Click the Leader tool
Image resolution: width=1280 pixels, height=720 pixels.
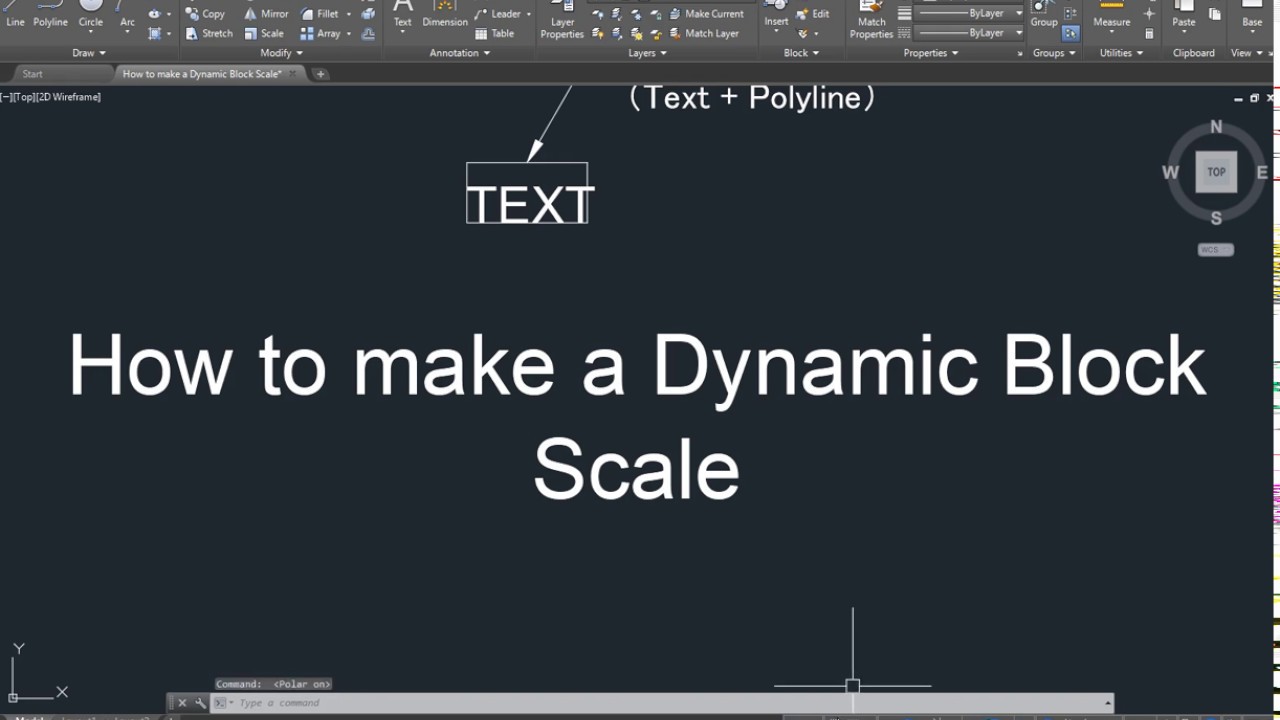coord(497,14)
